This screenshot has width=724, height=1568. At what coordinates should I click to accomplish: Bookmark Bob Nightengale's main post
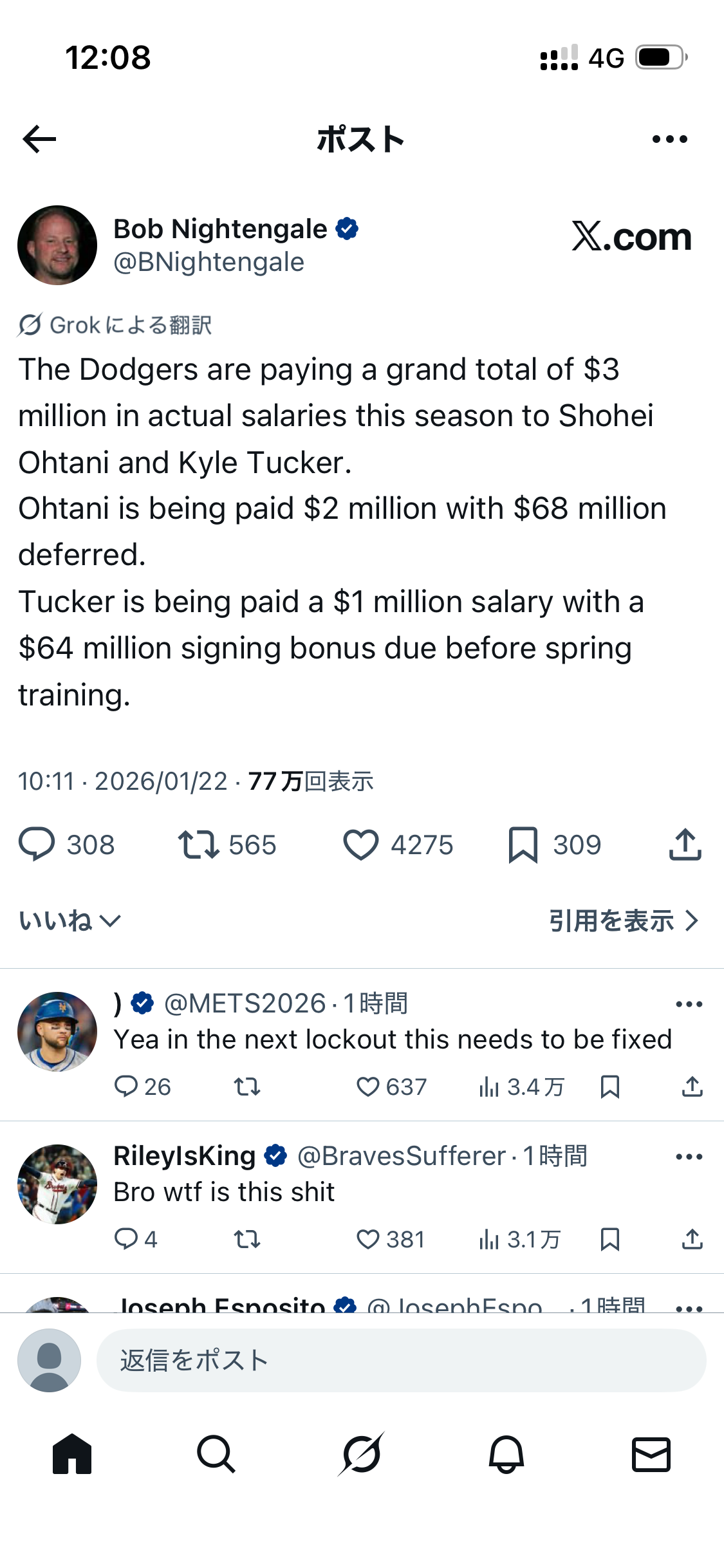[x=523, y=844]
